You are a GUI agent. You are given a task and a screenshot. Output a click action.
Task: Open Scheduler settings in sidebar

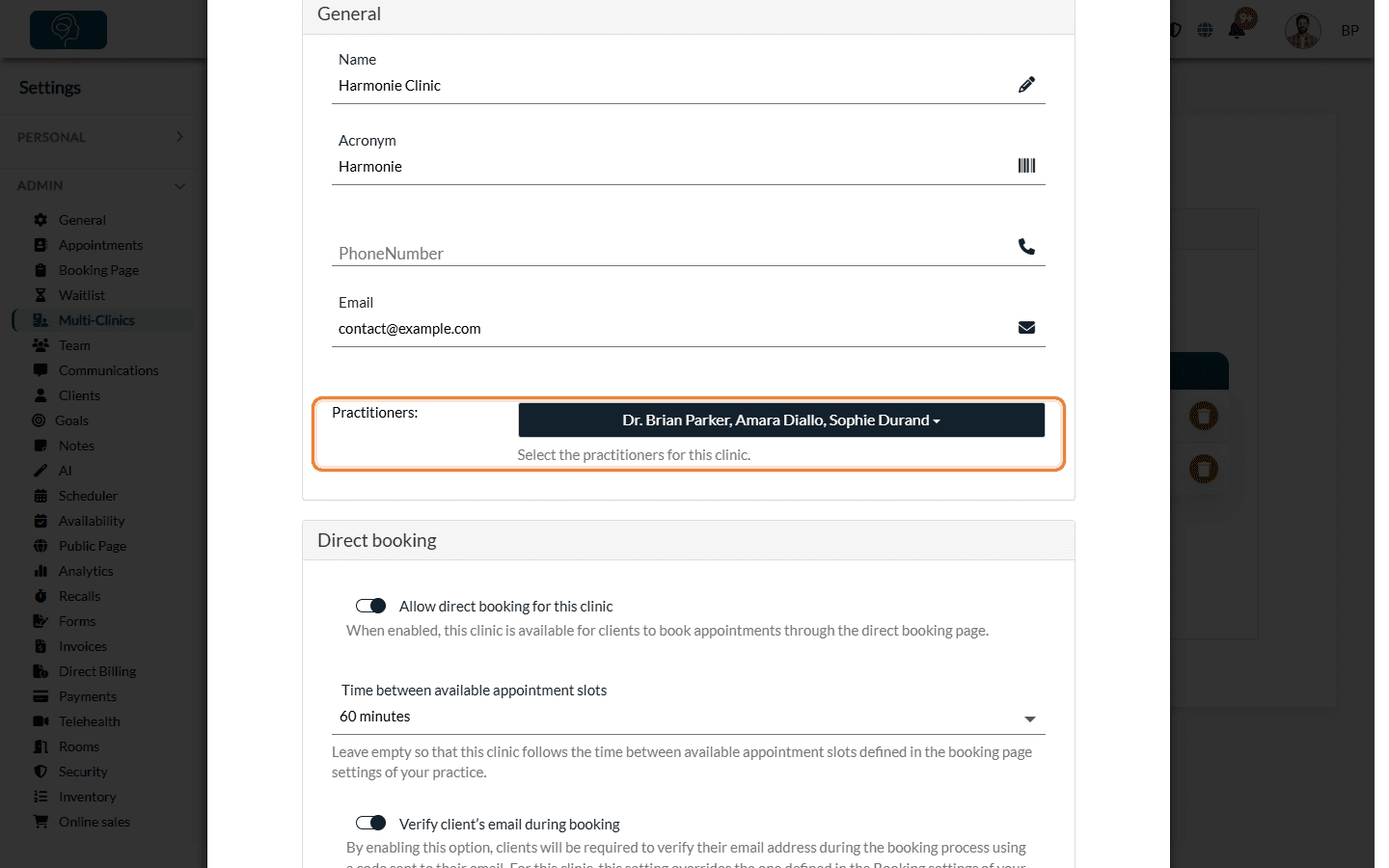[88, 496]
